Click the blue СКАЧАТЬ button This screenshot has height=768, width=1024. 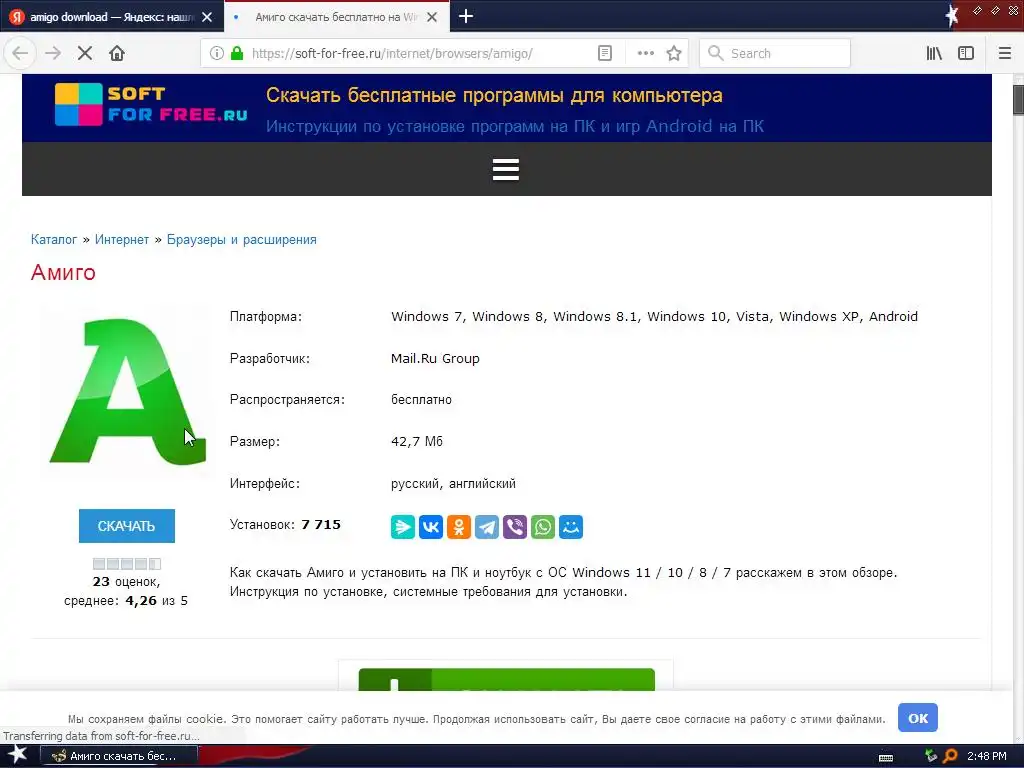[x=127, y=526]
